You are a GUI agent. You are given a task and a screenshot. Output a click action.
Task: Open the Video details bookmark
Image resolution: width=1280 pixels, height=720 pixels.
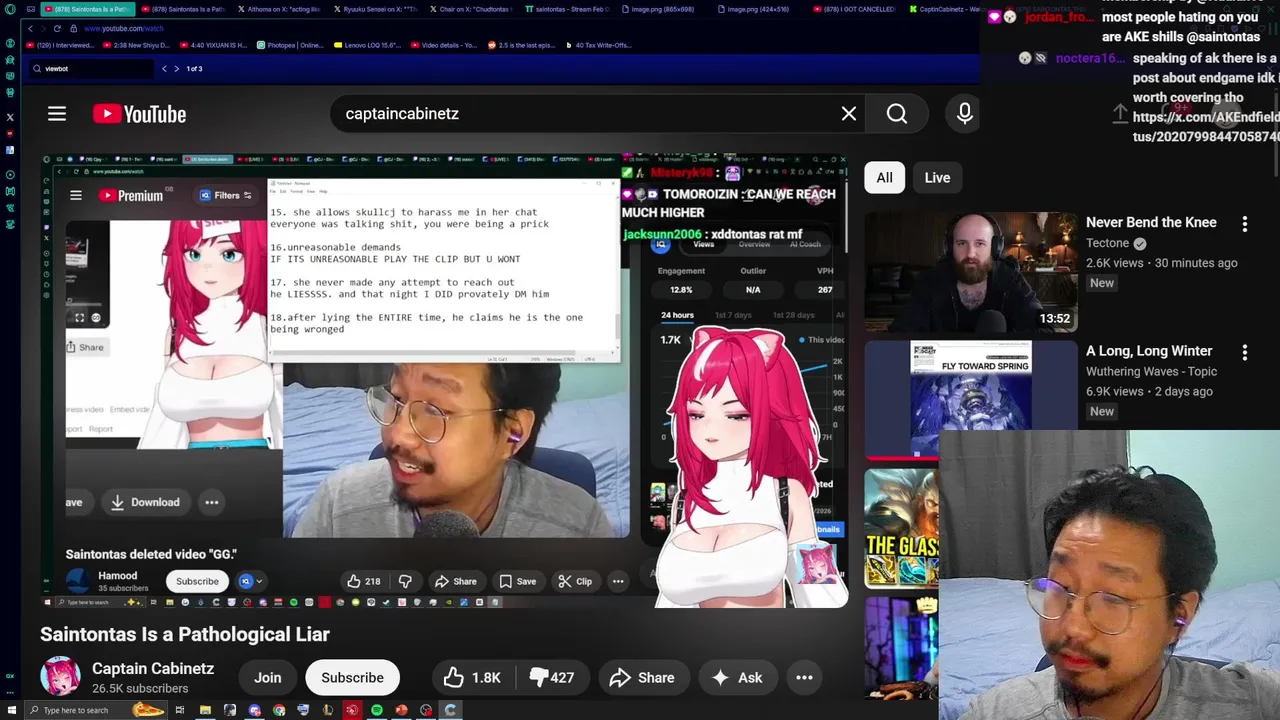pyautogui.click(x=443, y=45)
